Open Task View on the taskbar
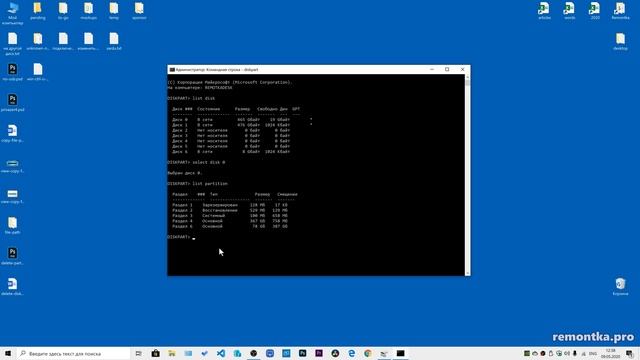 [138, 353]
